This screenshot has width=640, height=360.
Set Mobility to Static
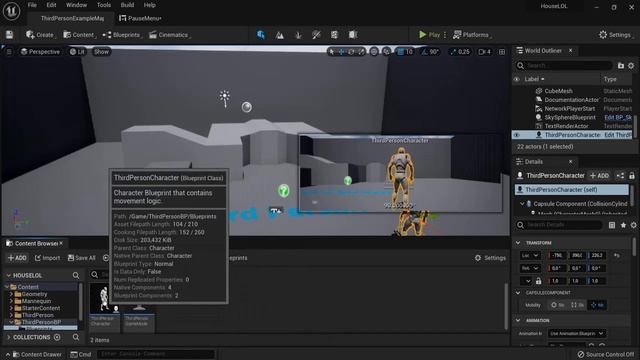coord(558,305)
